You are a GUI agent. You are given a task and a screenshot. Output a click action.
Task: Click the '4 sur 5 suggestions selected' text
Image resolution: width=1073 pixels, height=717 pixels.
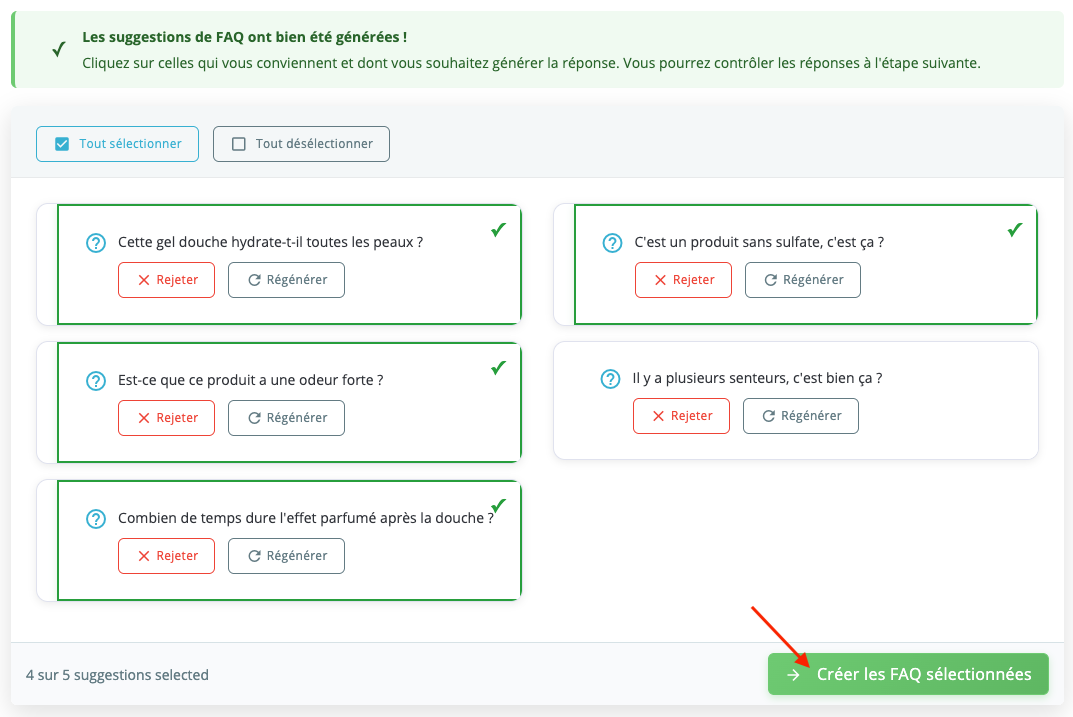(x=117, y=675)
